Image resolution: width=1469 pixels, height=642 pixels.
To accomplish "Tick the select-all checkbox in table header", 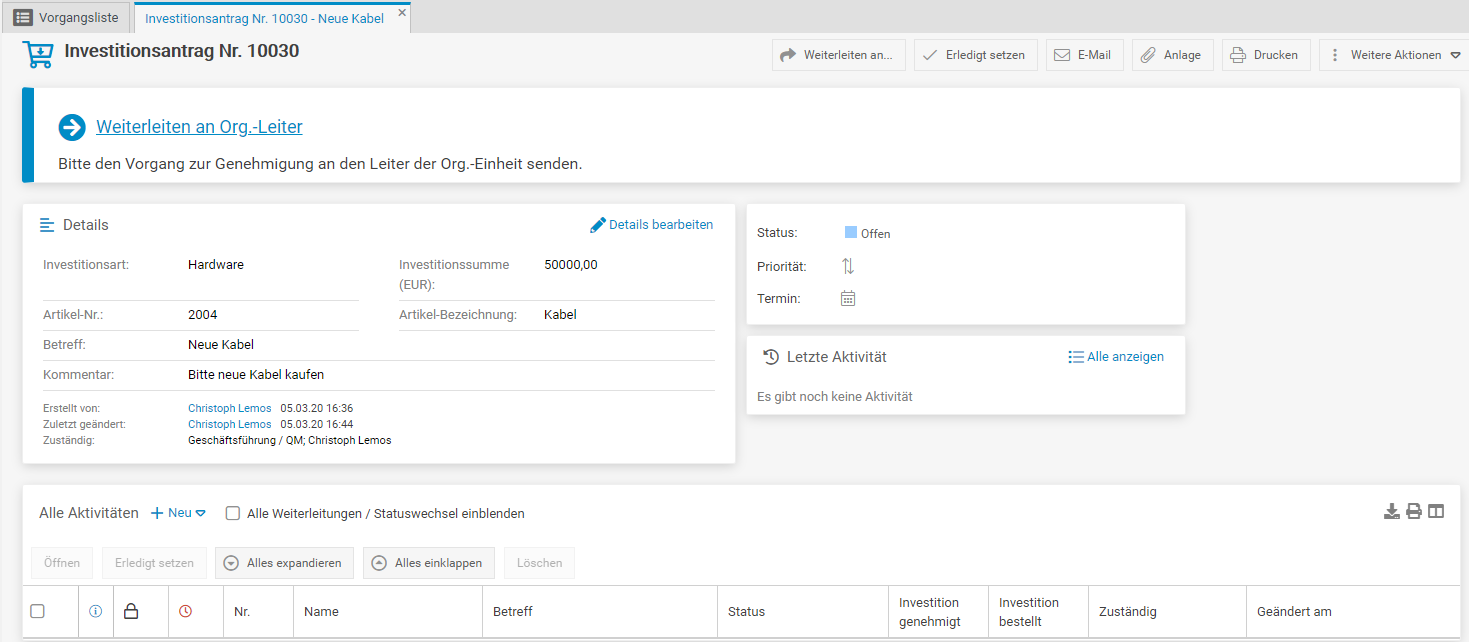I will pos(37,611).
